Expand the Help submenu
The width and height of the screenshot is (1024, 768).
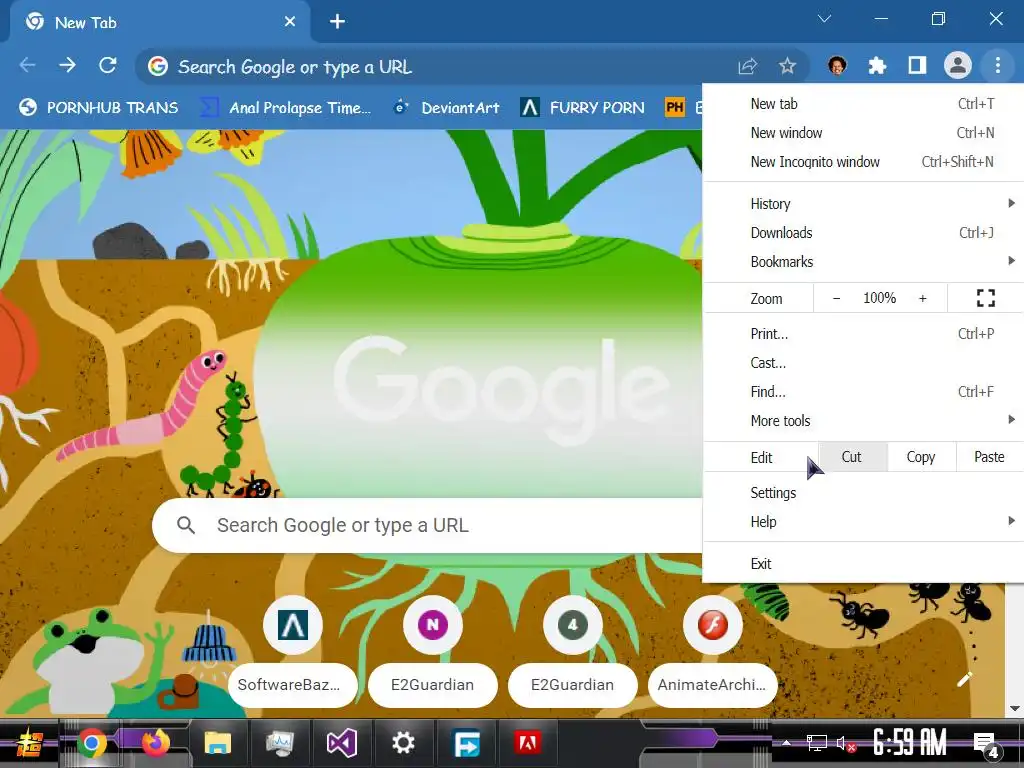coord(863,521)
